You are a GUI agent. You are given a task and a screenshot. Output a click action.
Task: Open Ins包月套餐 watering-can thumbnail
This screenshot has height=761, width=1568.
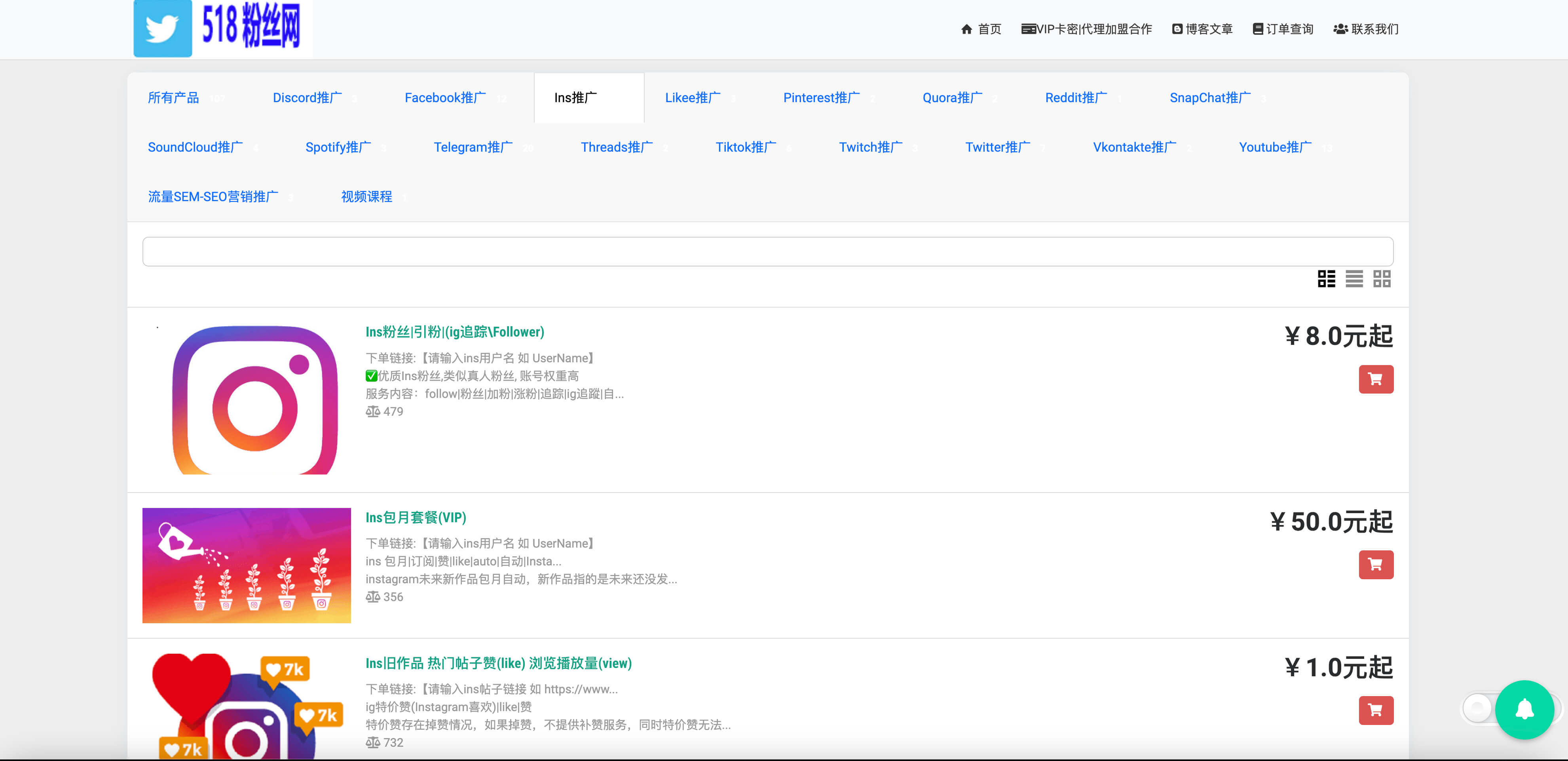point(247,565)
